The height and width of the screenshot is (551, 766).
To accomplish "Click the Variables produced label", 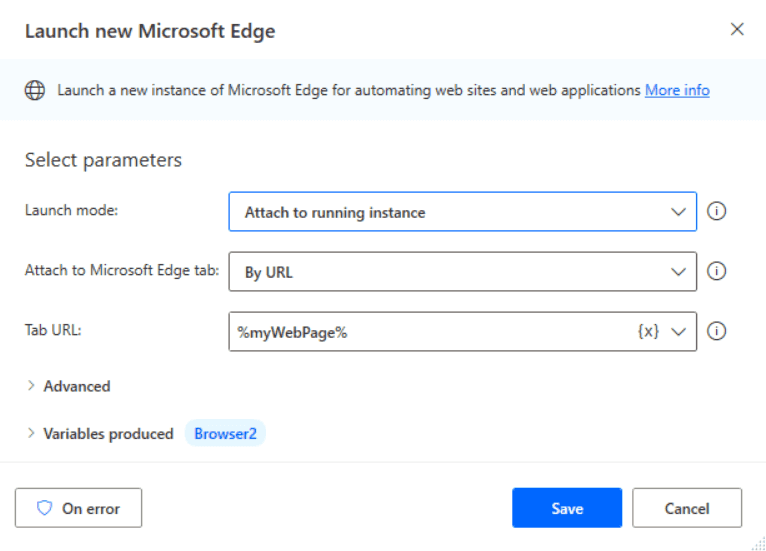I will [108, 434].
